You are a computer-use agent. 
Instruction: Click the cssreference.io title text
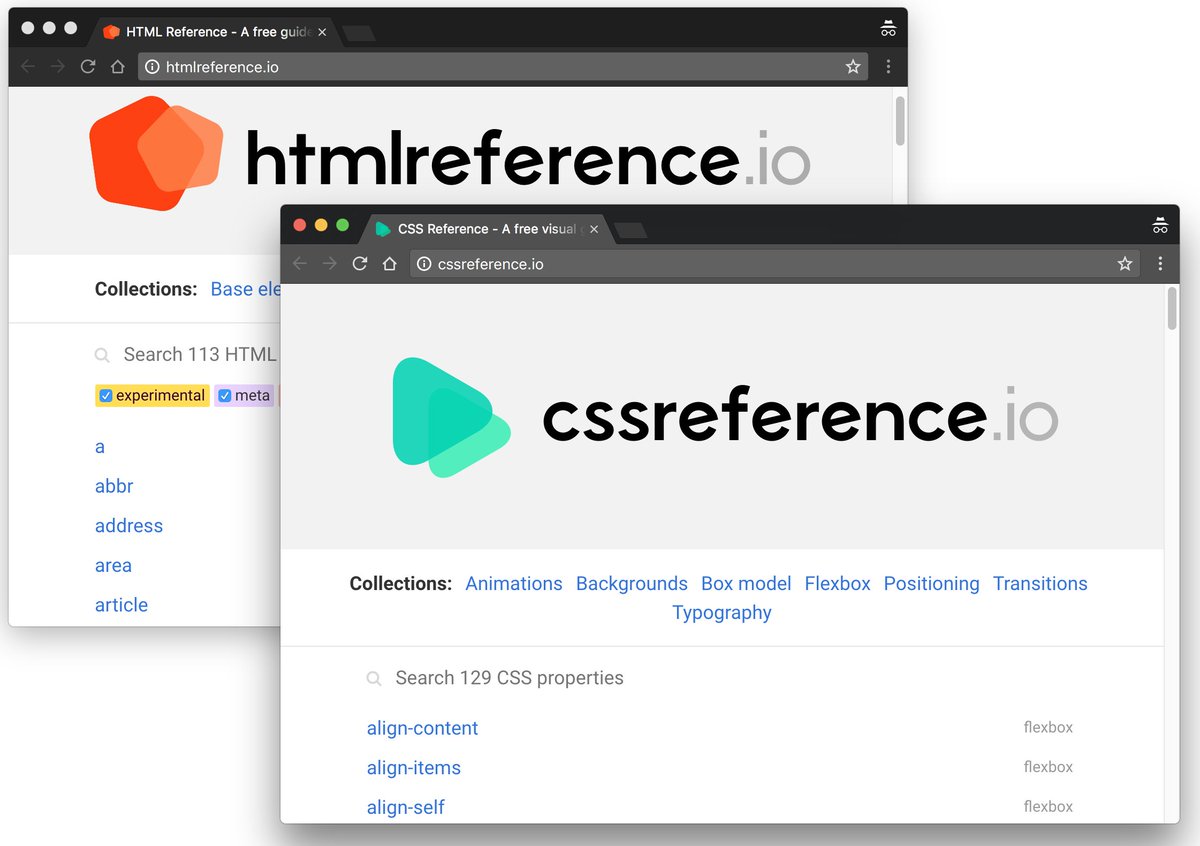click(800, 417)
